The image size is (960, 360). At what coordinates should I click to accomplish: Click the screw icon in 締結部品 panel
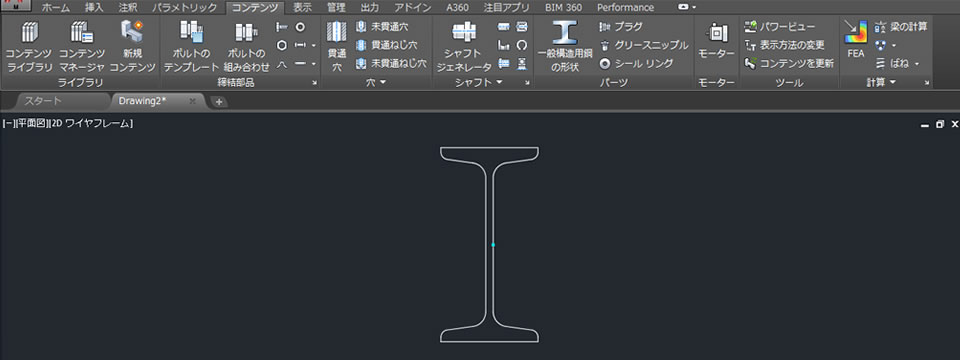pyautogui.click(x=282, y=27)
